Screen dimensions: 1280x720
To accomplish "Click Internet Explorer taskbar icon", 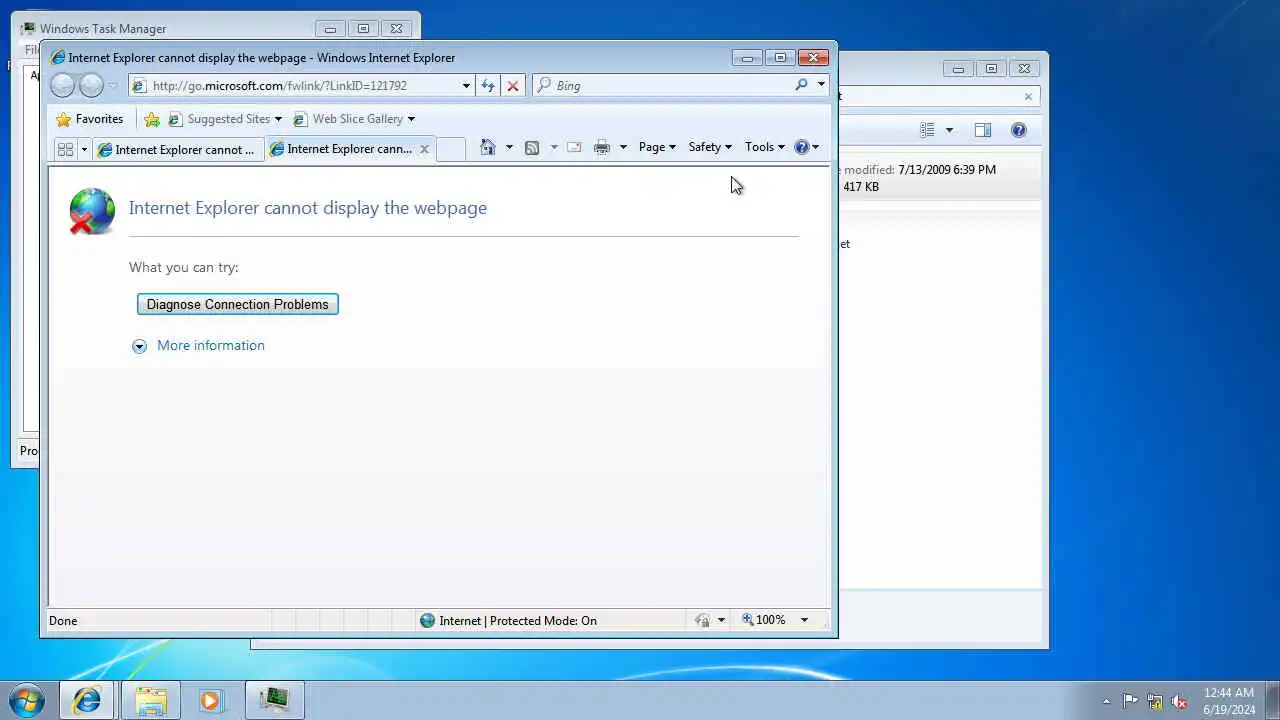I will [x=87, y=700].
